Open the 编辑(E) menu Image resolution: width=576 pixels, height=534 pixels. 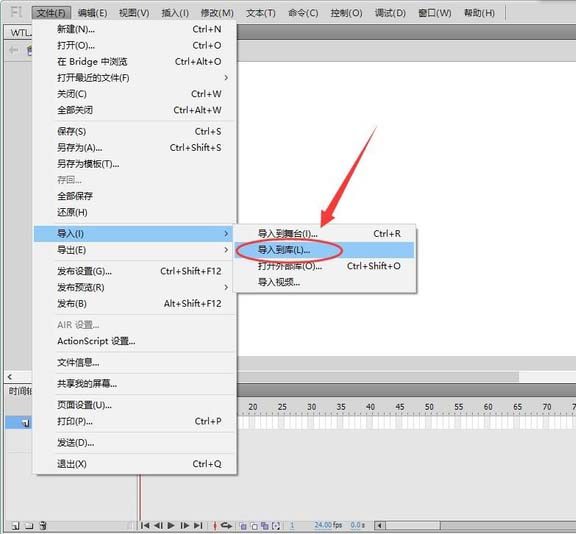93,13
